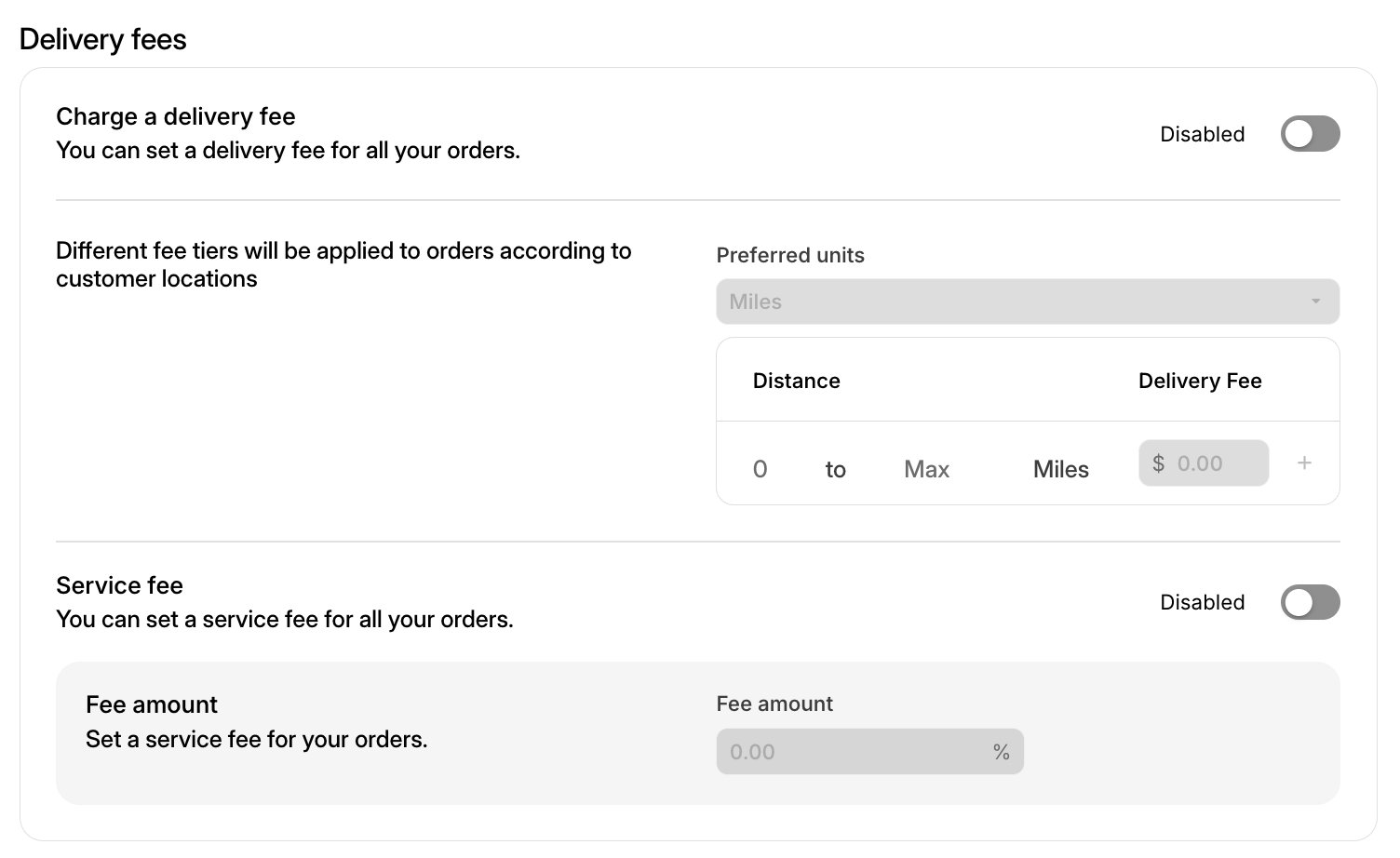Viewport: 1400px width, 858px height.
Task: Click the percent symbol in the Fee amount field
Action: coord(1002,751)
